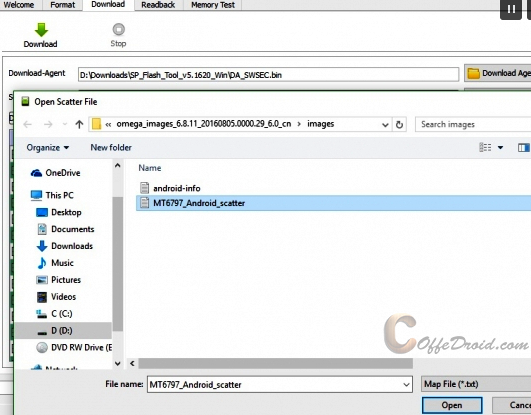Open view options dropdown arrow
The height and width of the screenshot is (415, 531).
(500, 147)
